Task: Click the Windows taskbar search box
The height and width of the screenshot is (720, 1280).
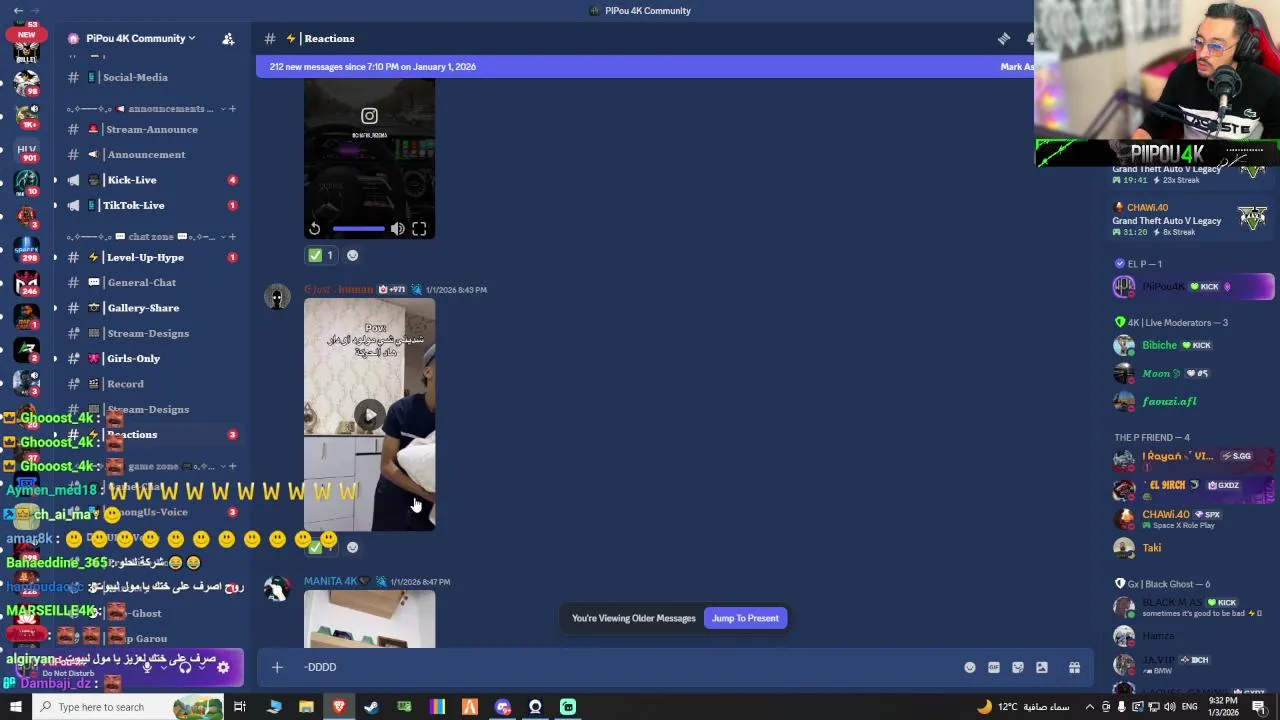Action: point(128,707)
